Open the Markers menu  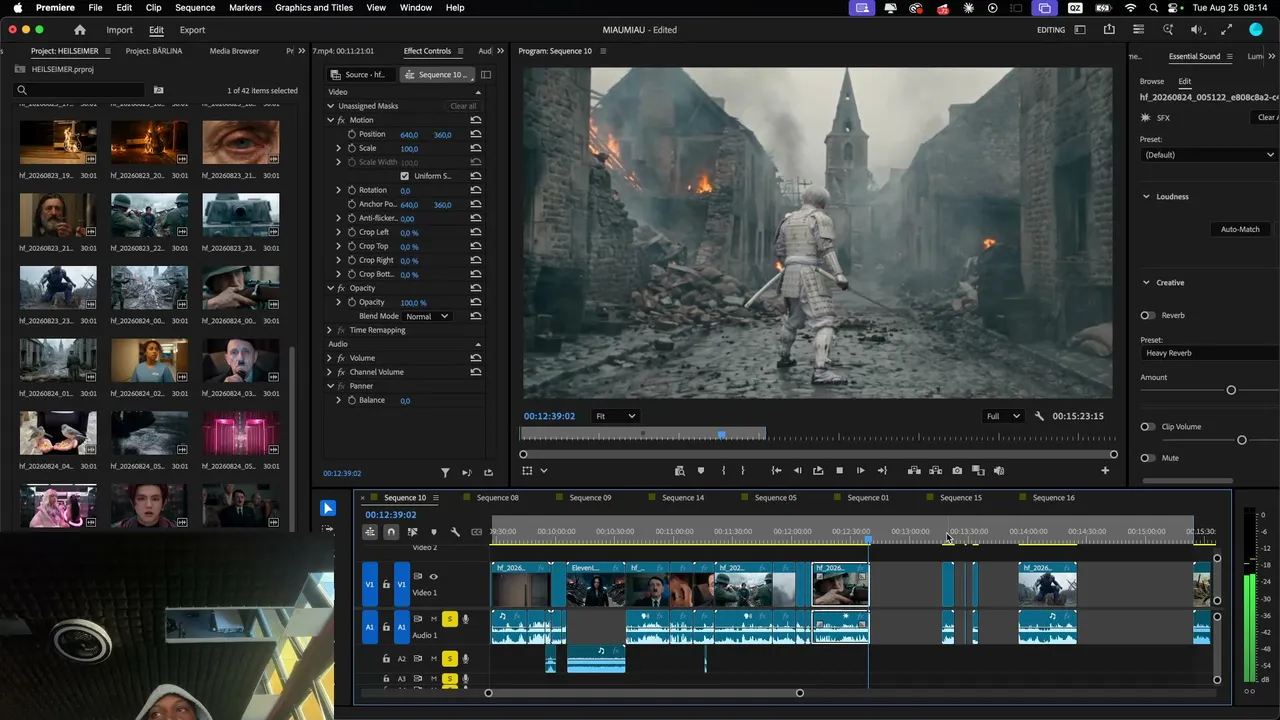point(245,8)
